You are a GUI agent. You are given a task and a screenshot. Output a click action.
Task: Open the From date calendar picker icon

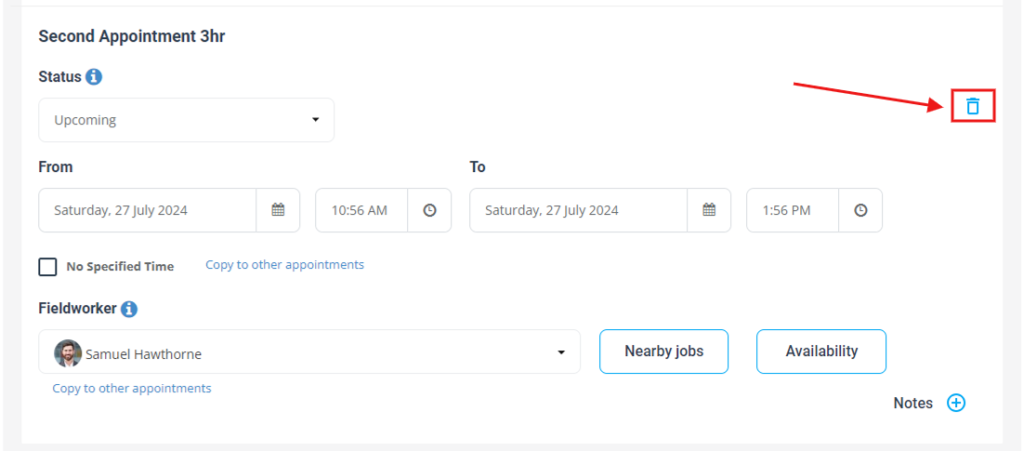278,210
